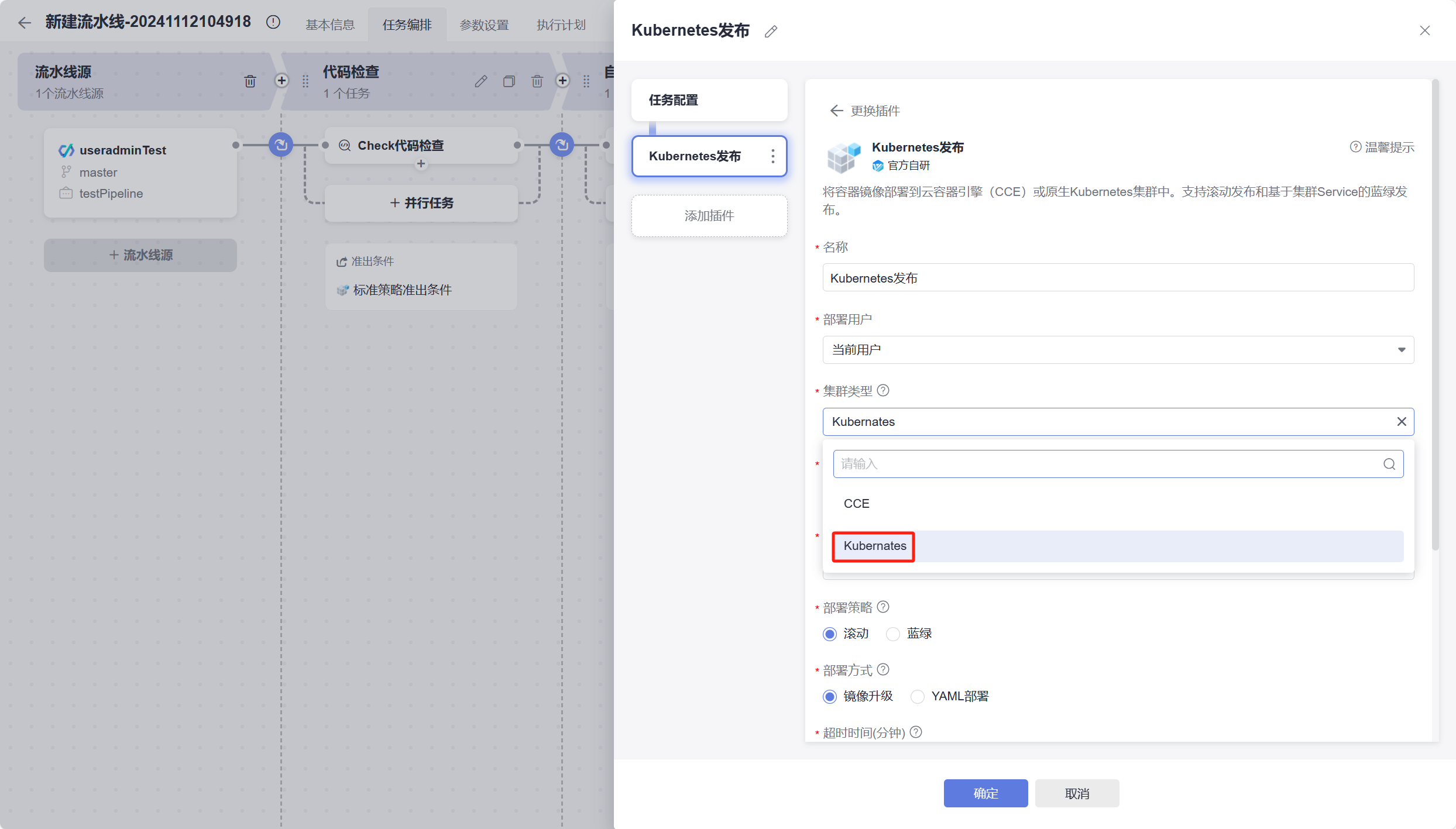
Task: Open the three-dot menu on Kubernetes发布 card
Action: pos(772,156)
